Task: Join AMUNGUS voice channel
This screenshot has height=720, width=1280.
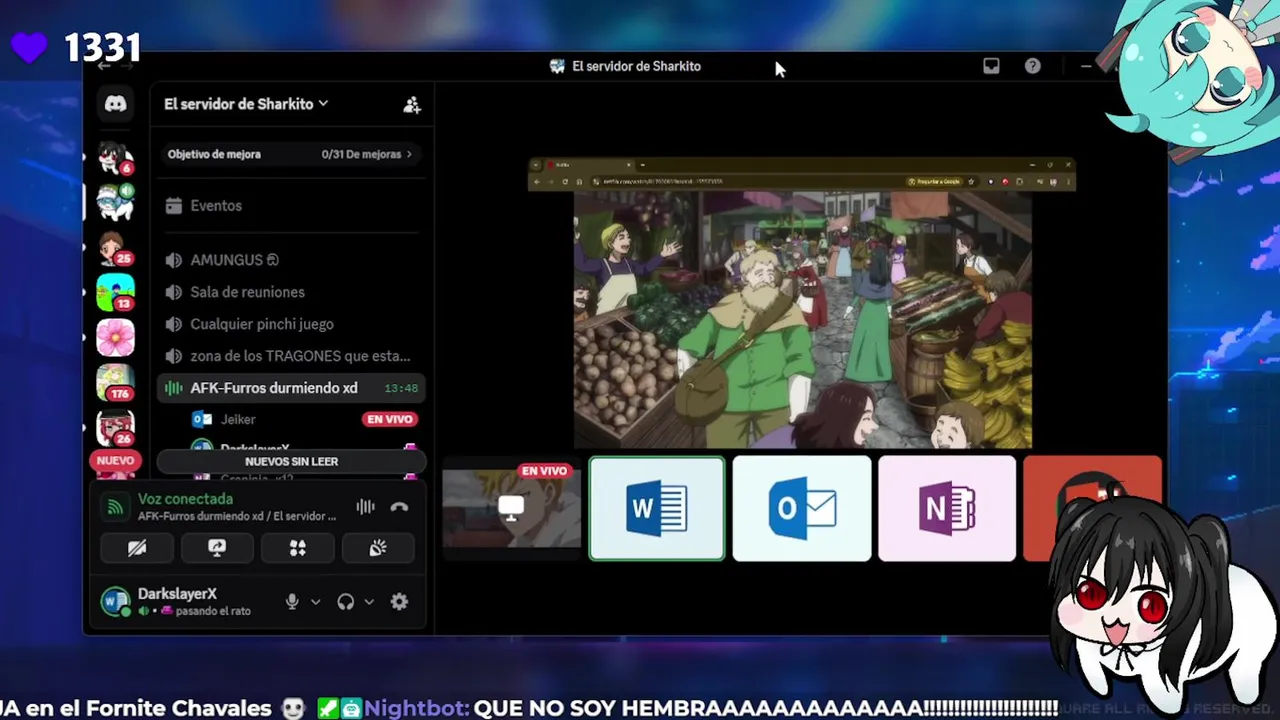Action: [x=290, y=260]
